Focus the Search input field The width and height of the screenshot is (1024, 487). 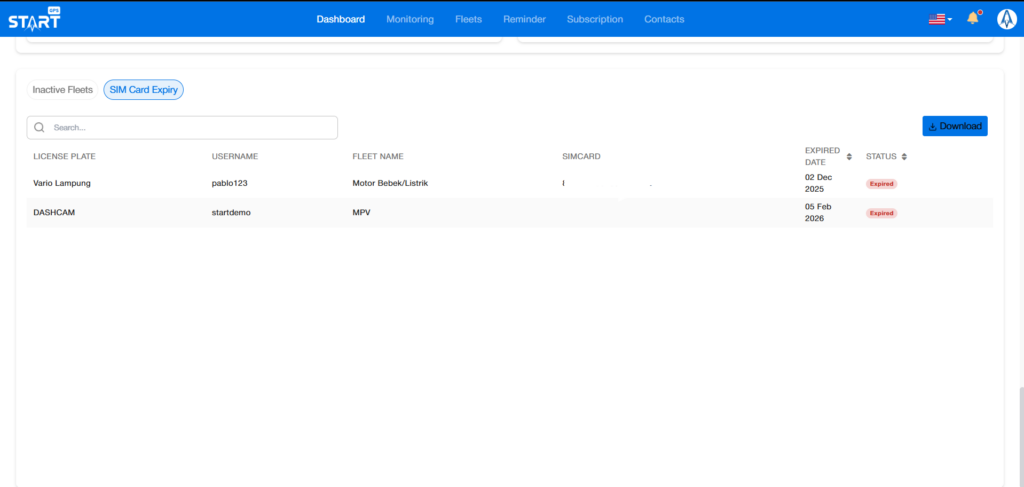[x=190, y=128]
